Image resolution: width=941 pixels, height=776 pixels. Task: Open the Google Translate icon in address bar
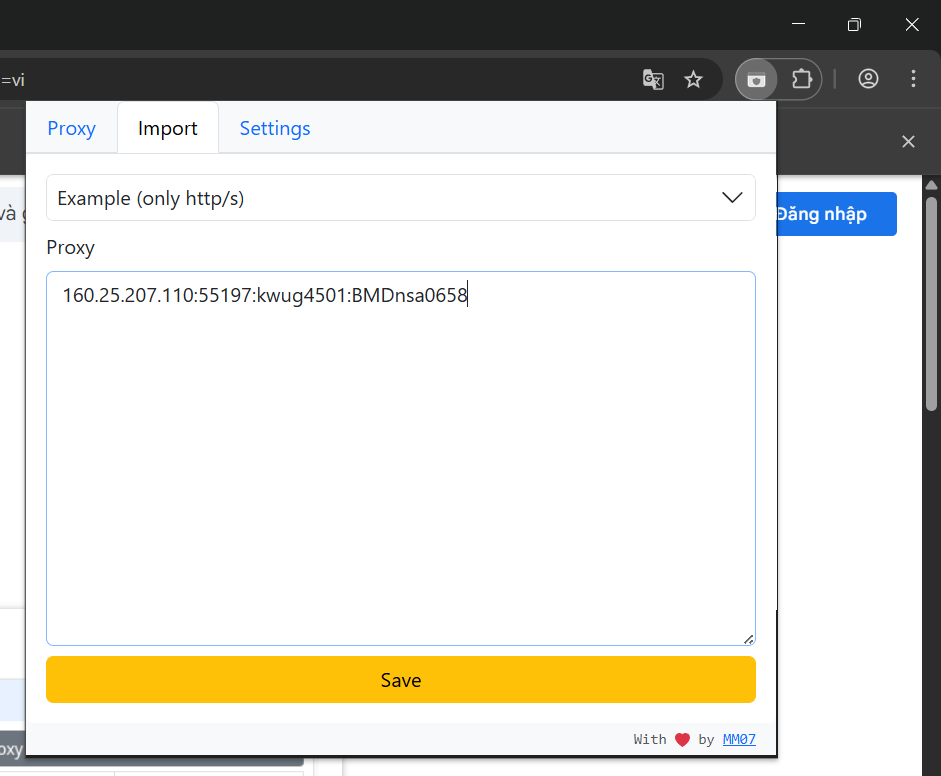pos(653,78)
